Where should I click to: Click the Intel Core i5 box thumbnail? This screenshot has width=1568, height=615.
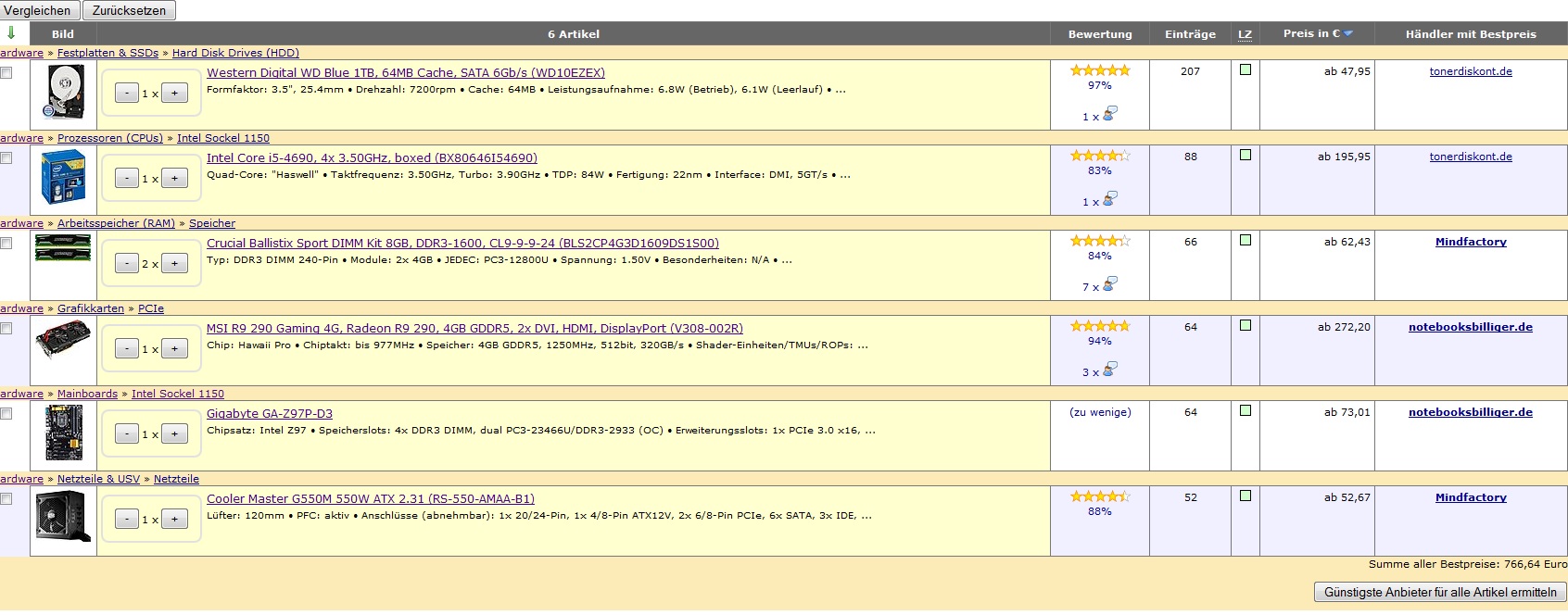coord(63,177)
